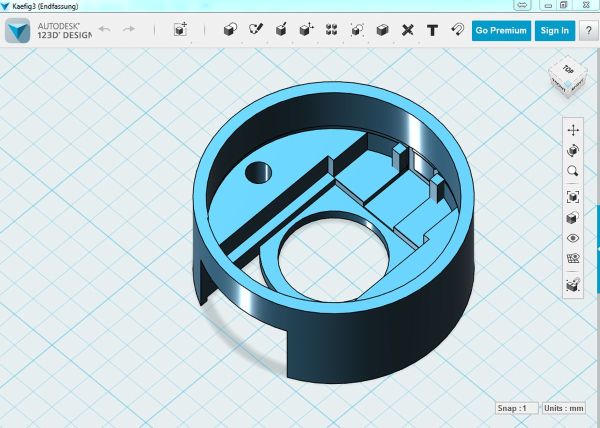Open the Pattern tools menu
600x428 pixels.
coord(331,29)
